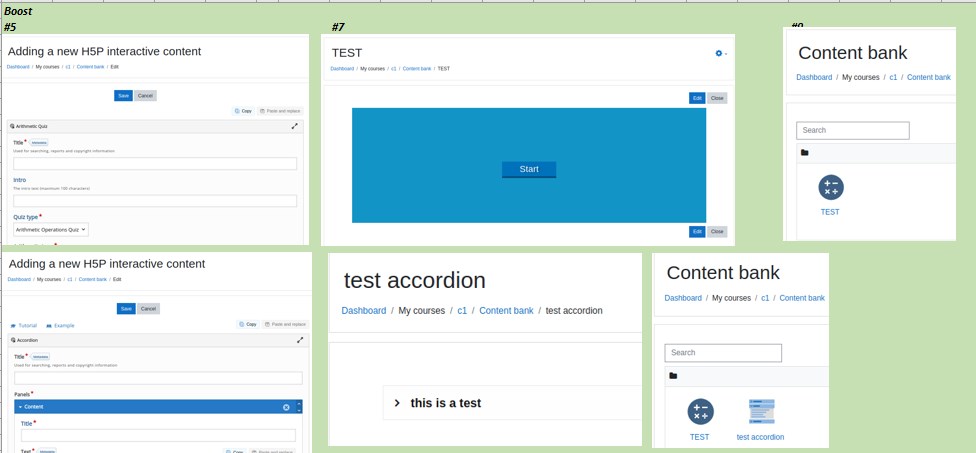Click the folder icon in upper Content bank
The image size is (976, 453).
[804, 152]
